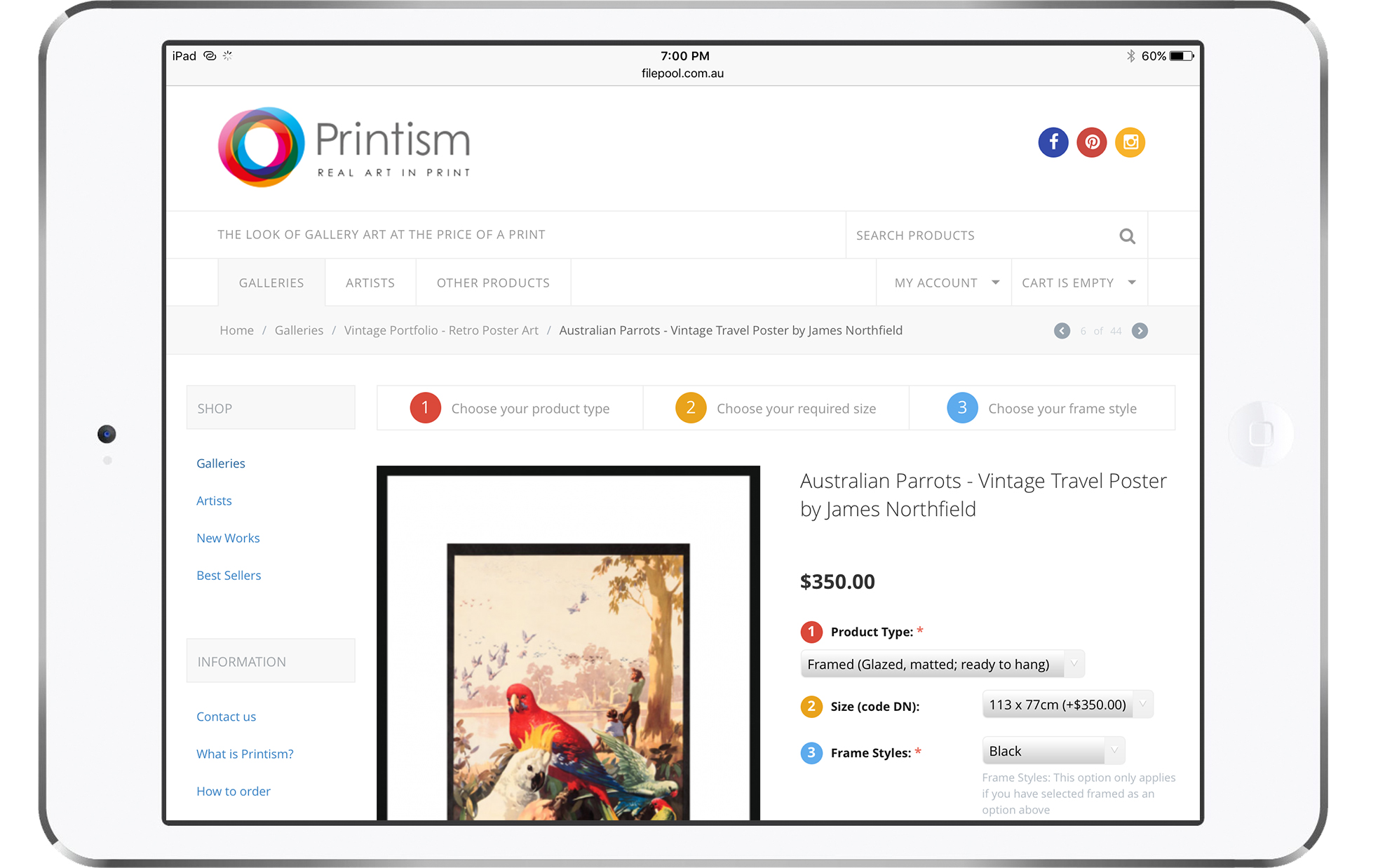Viewport: 1378px width, 868px height.
Task: Open the Instagram social icon
Action: (x=1130, y=142)
